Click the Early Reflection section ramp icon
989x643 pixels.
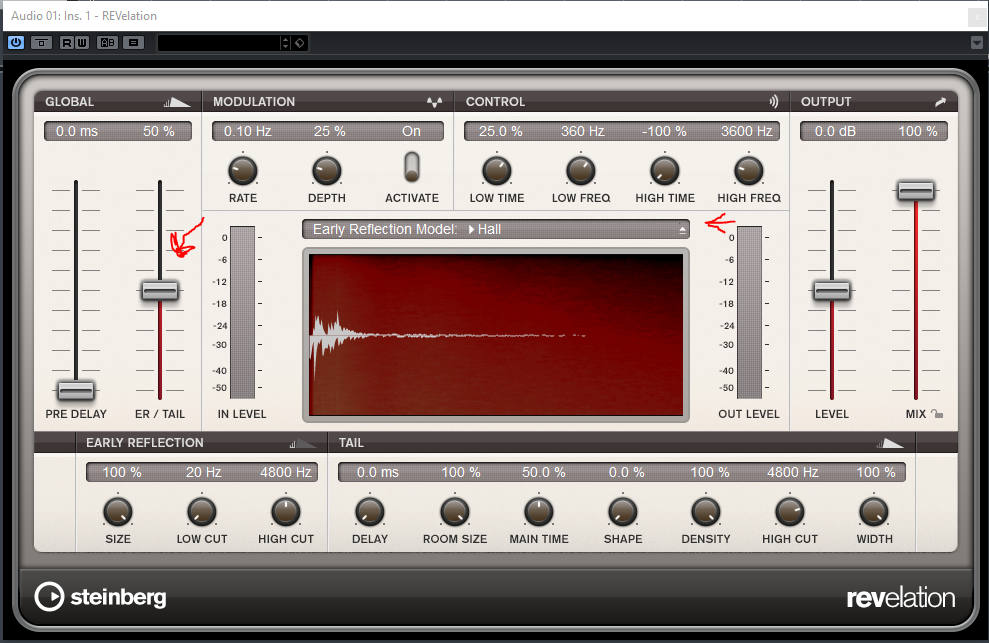[303, 444]
